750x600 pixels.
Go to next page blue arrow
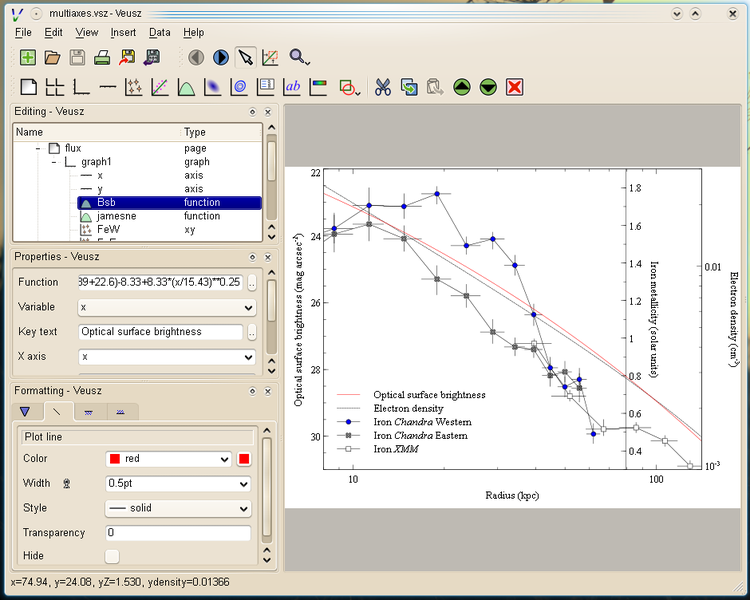click(221, 57)
